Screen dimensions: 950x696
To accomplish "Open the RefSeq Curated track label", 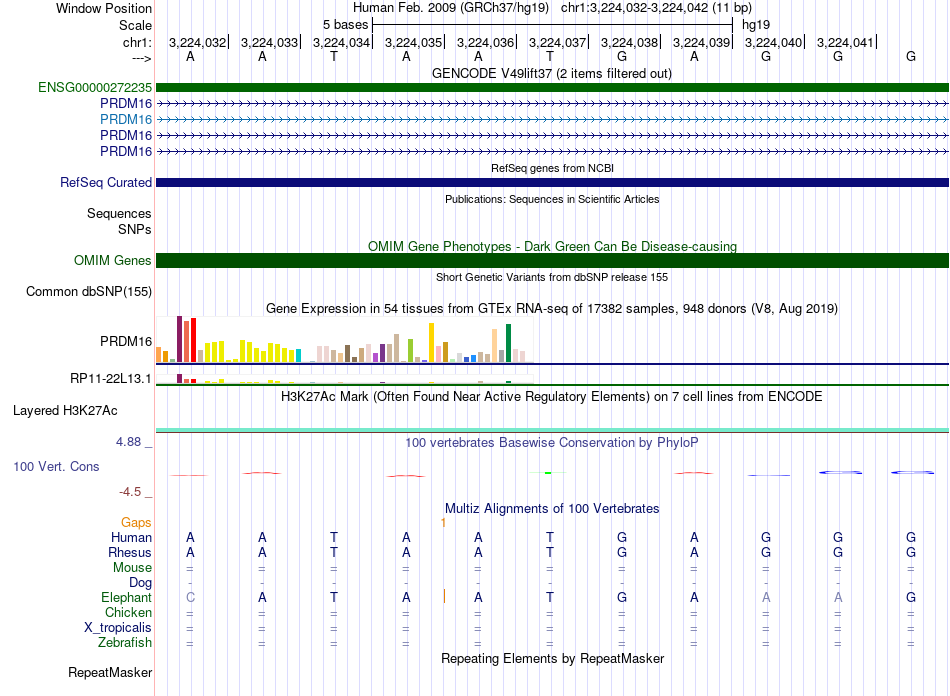I will (x=106, y=182).
